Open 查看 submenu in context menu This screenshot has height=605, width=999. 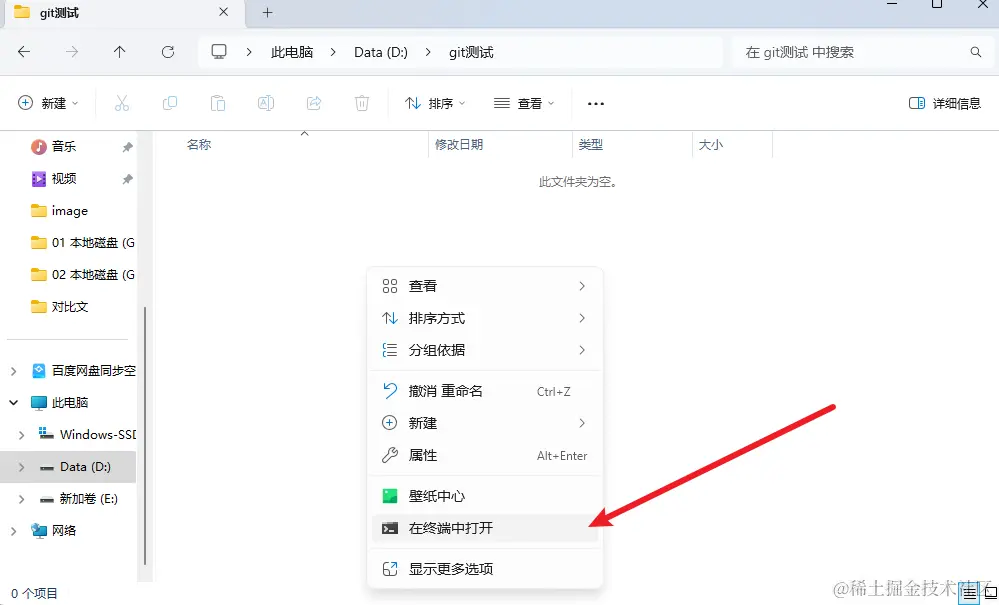tap(484, 286)
